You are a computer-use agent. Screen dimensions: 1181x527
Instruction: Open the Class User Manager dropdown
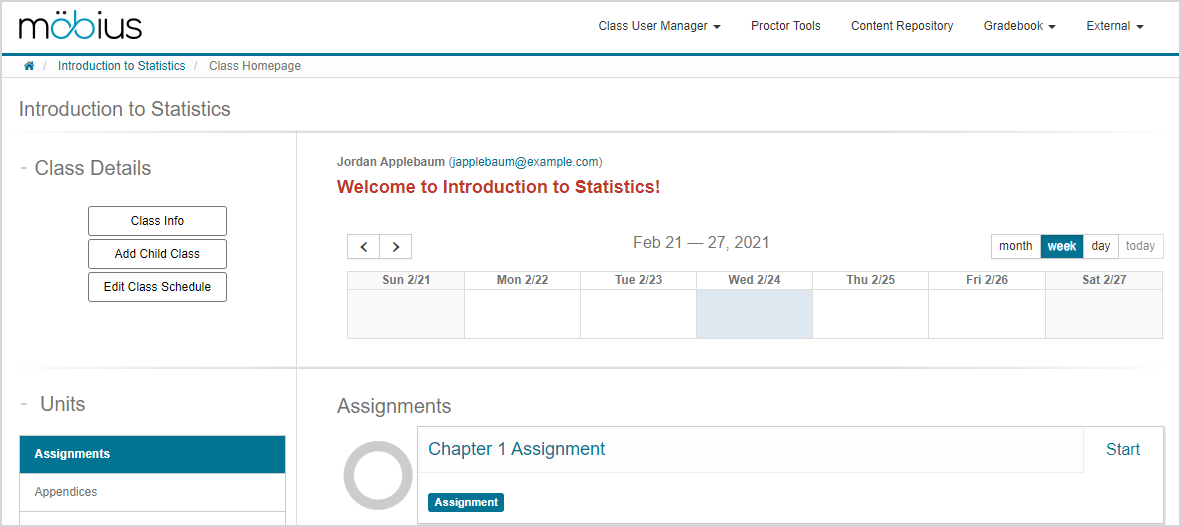click(x=659, y=26)
